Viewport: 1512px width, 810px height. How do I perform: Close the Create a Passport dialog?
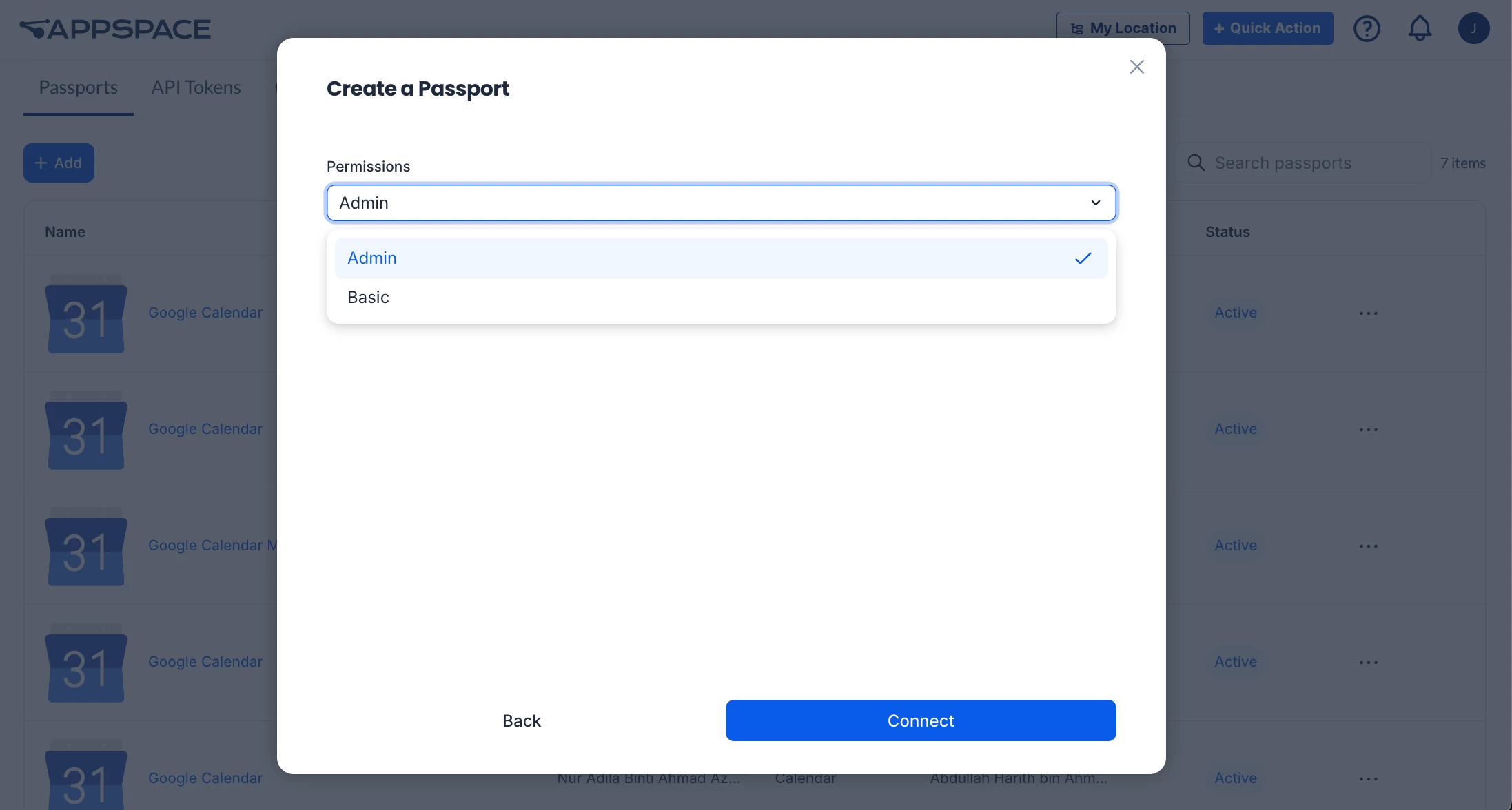click(x=1137, y=67)
